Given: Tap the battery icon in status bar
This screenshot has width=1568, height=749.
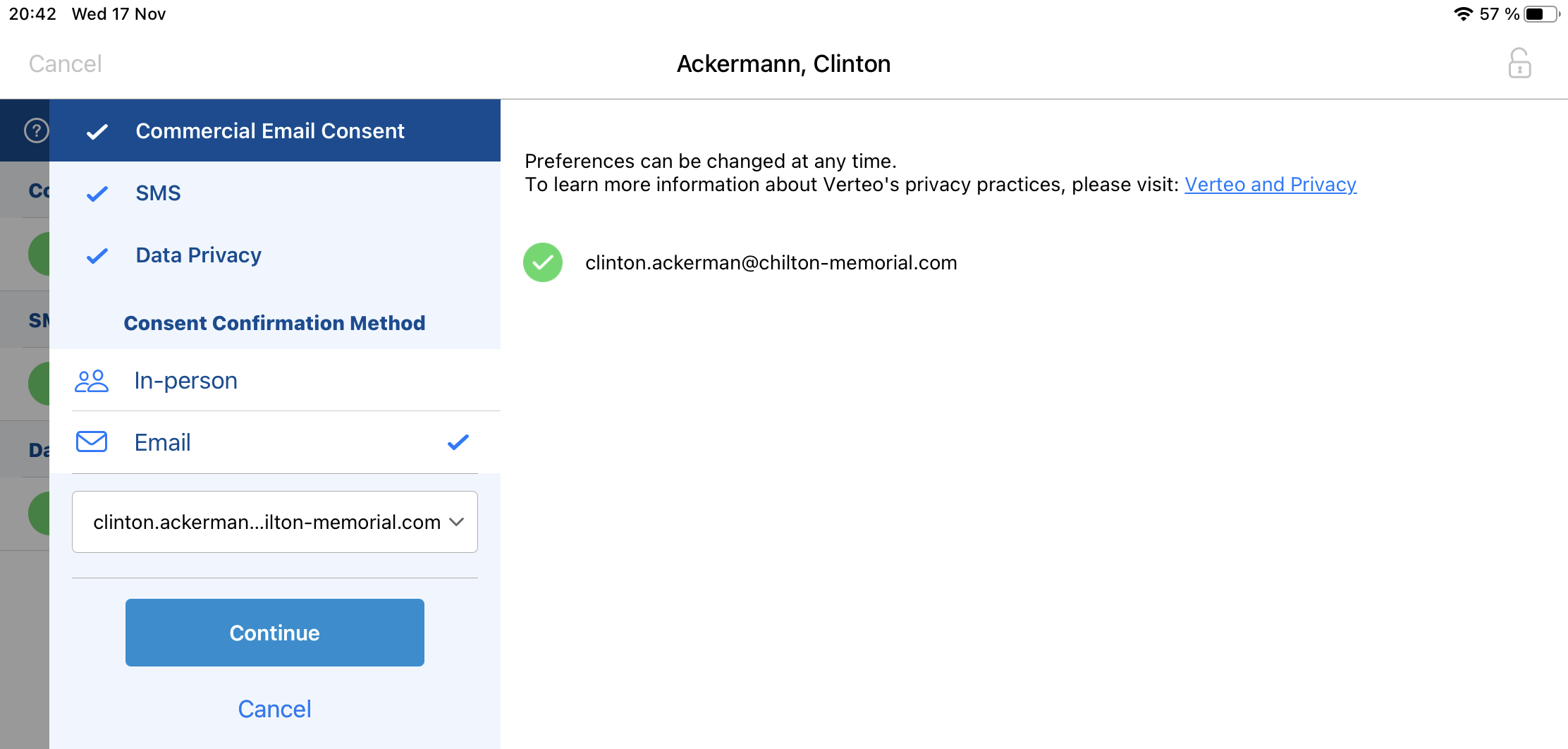Looking at the screenshot, I should 1542,14.
